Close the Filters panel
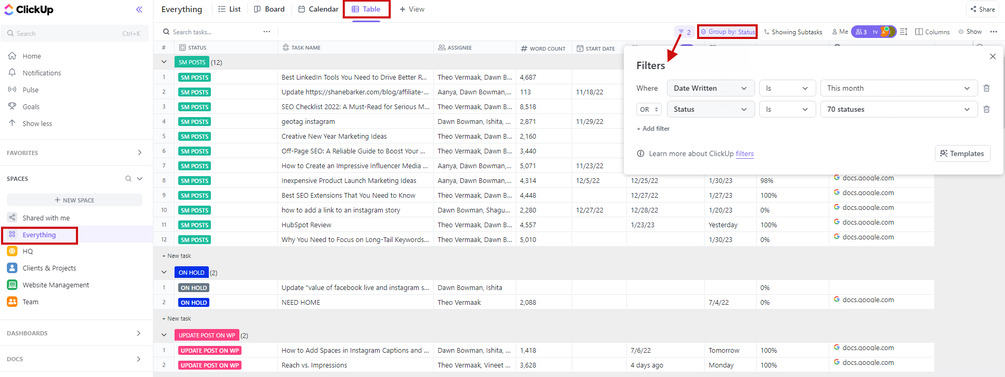The height and width of the screenshot is (377, 1005). coord(992,56)
